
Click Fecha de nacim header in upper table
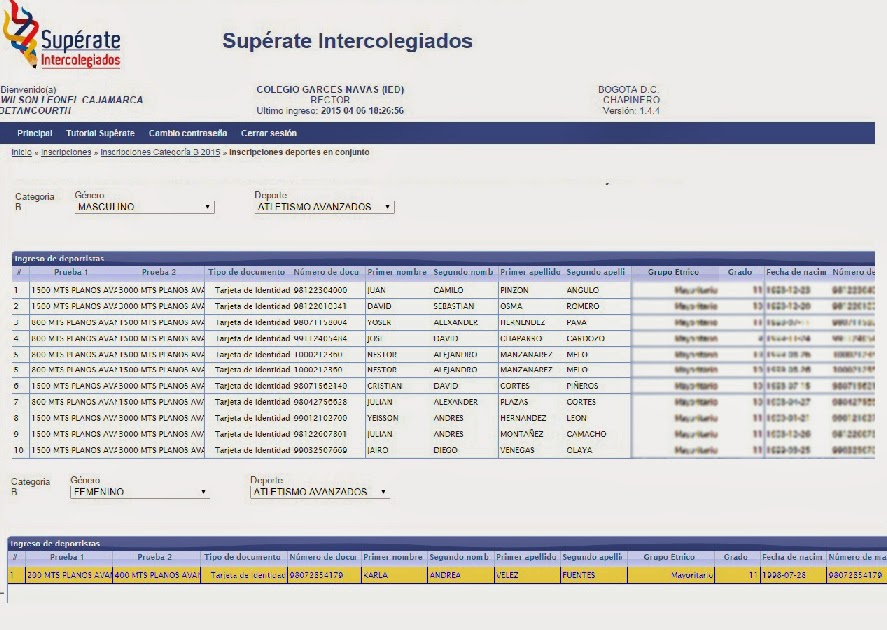click(x=796, y=272)
